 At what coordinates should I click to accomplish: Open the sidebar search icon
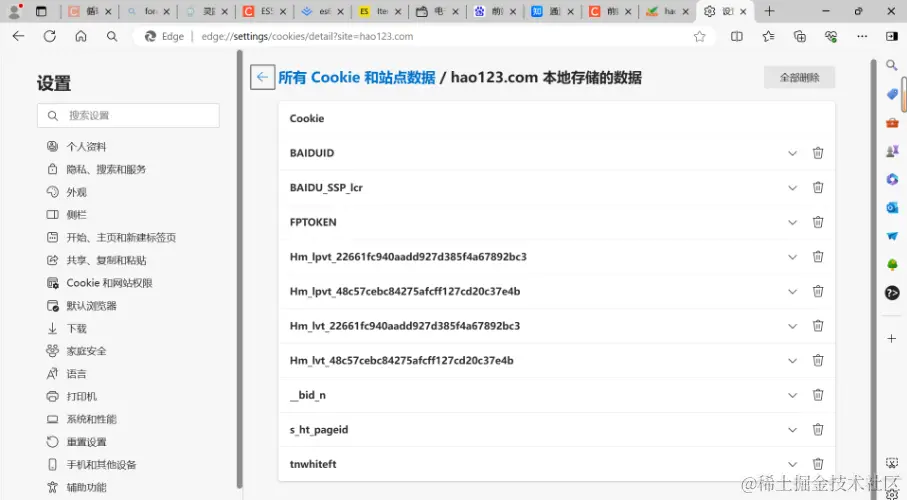click(x=891, y=65)
